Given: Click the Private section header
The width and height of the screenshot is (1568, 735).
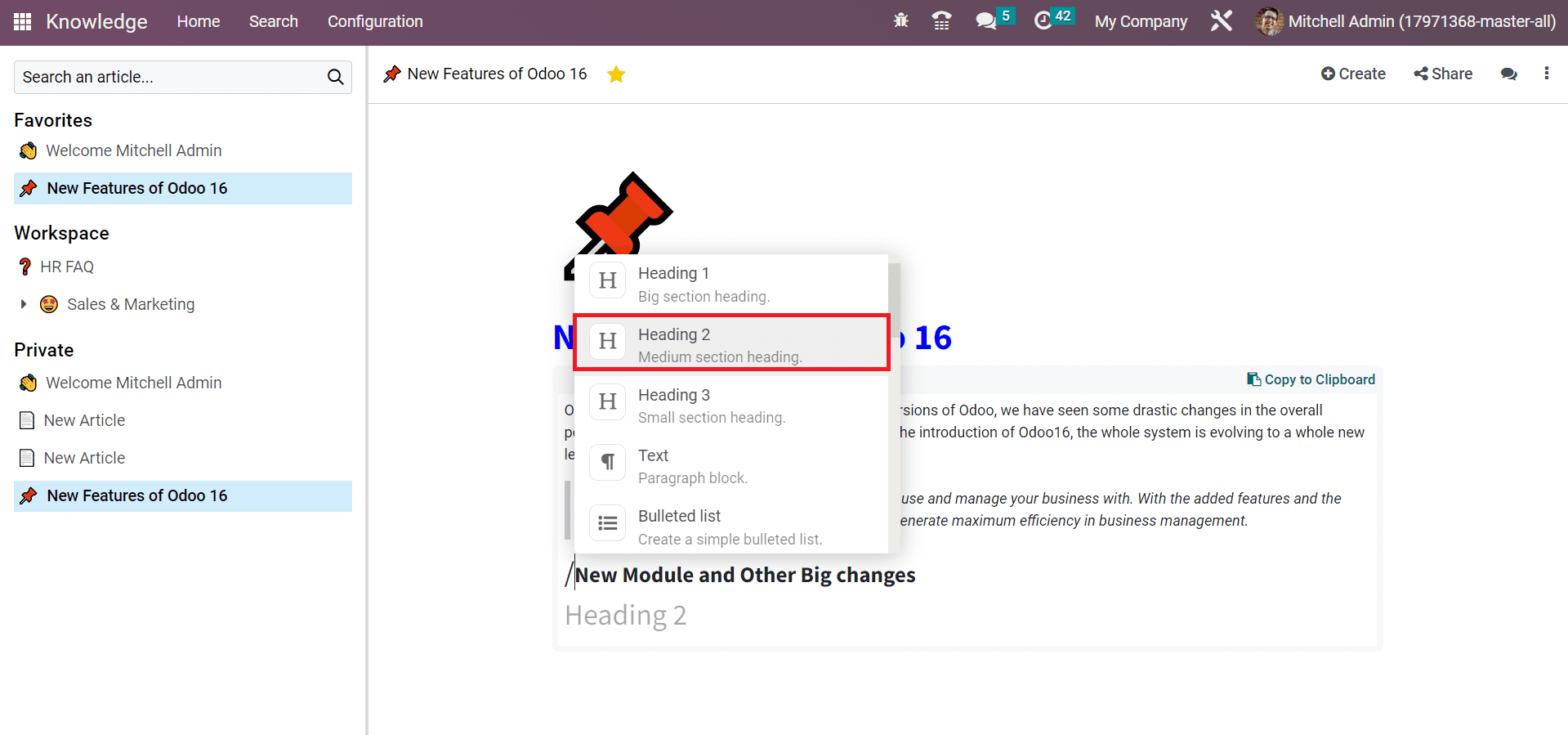Looking at the screenshot, I should (x=44, y=350).
